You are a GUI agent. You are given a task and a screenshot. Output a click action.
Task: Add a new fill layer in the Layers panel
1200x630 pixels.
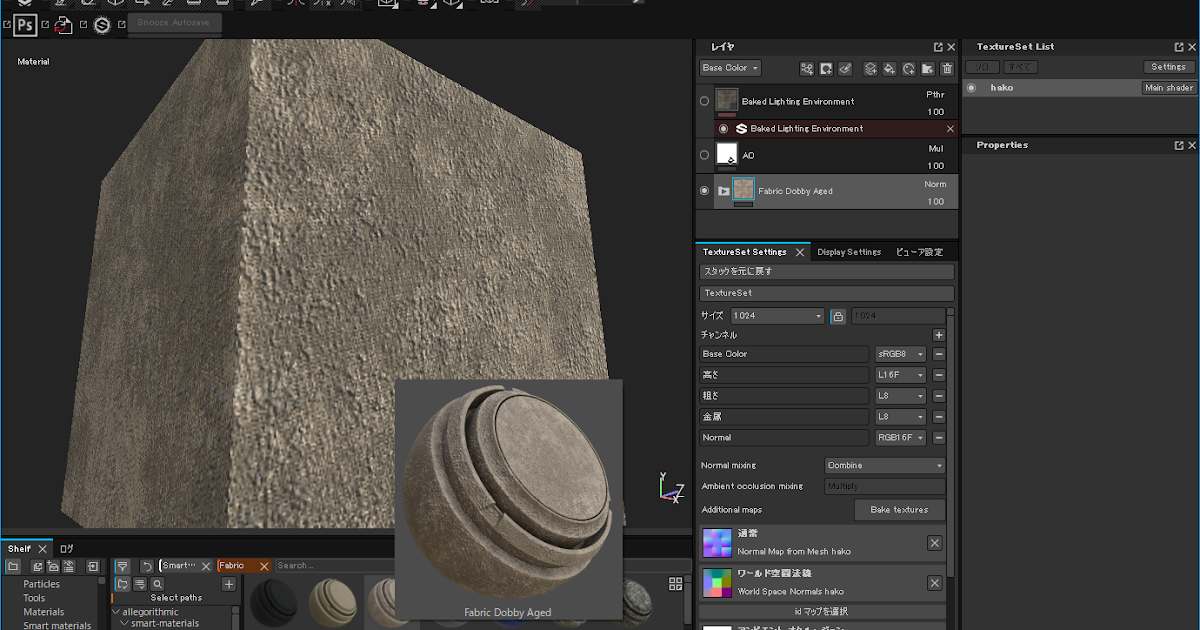pos(889,69)
